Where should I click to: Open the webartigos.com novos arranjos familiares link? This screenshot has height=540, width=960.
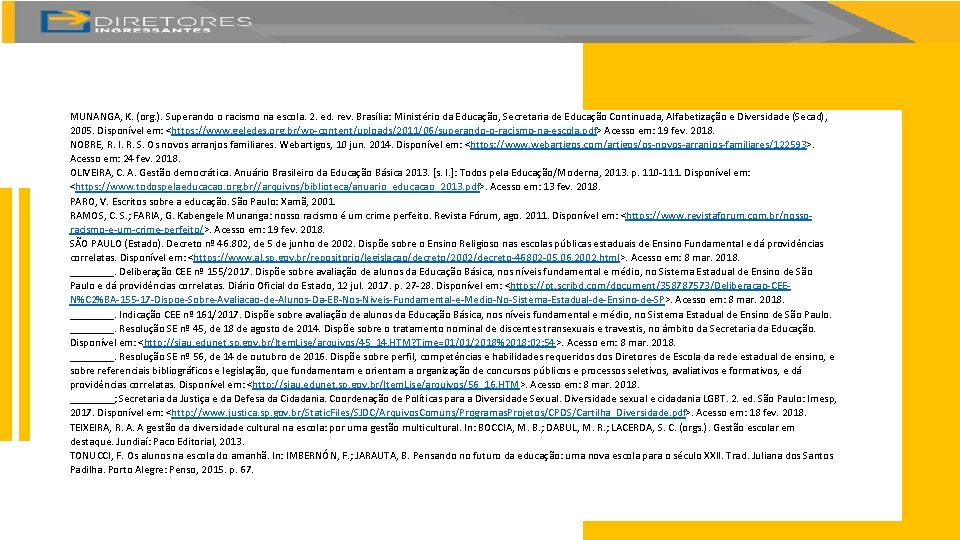639,144
